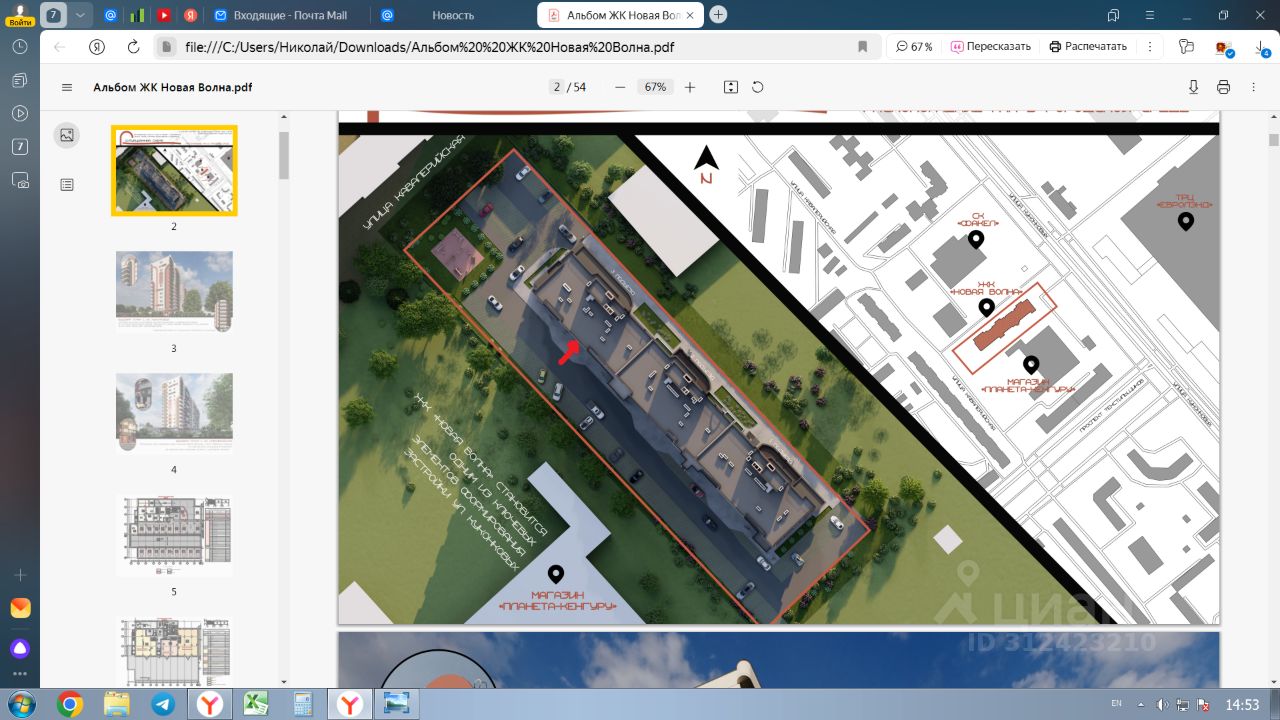
Task: Open Telegram from the taskbar
Action: coord(163,704)
